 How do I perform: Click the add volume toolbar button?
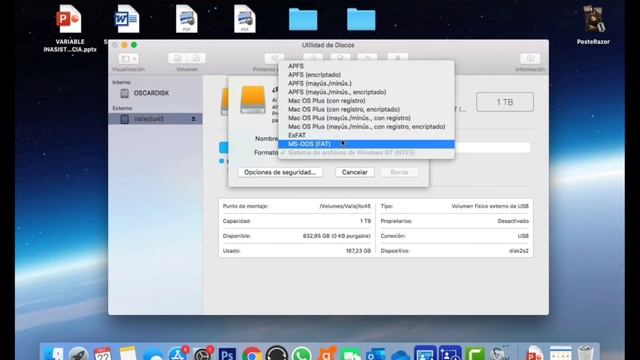pos(178,58)
